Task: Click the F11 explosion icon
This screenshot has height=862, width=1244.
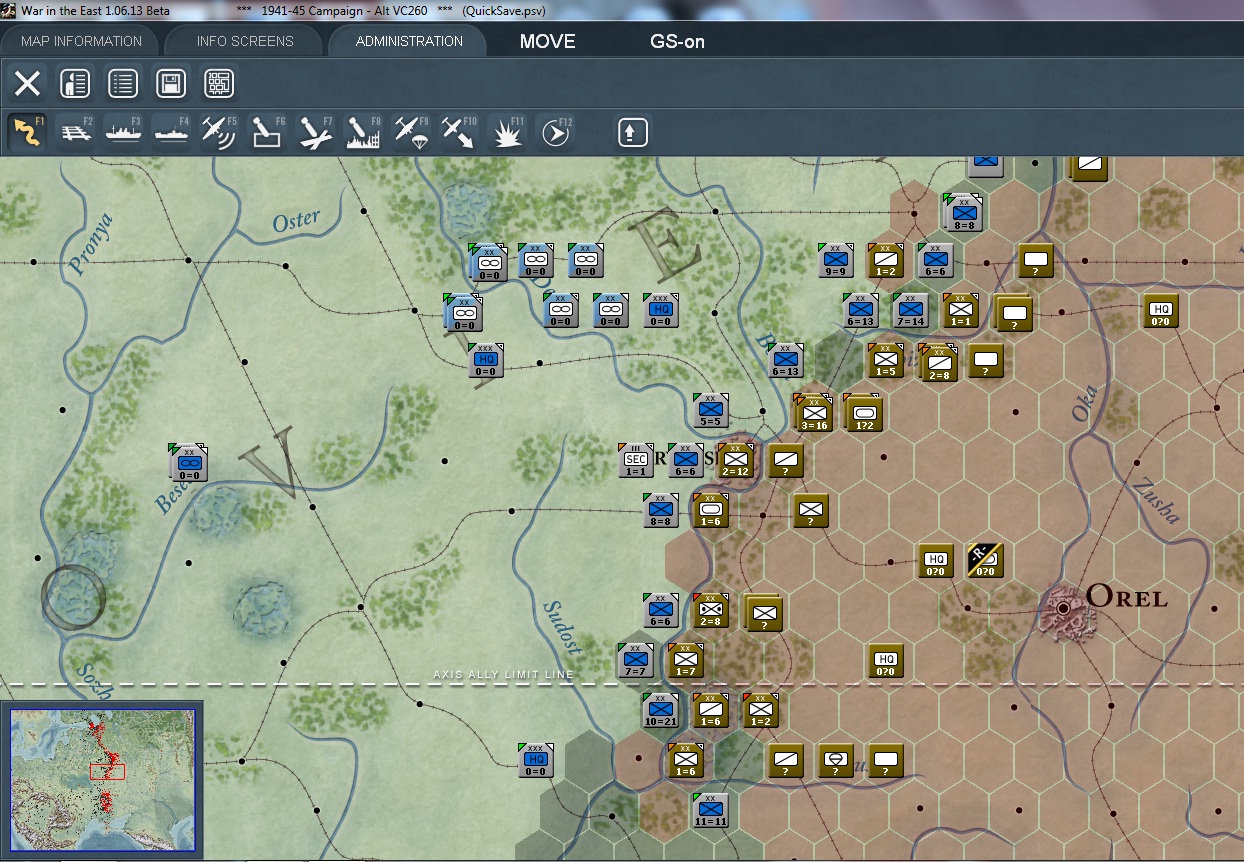Action: click(507, 132)
